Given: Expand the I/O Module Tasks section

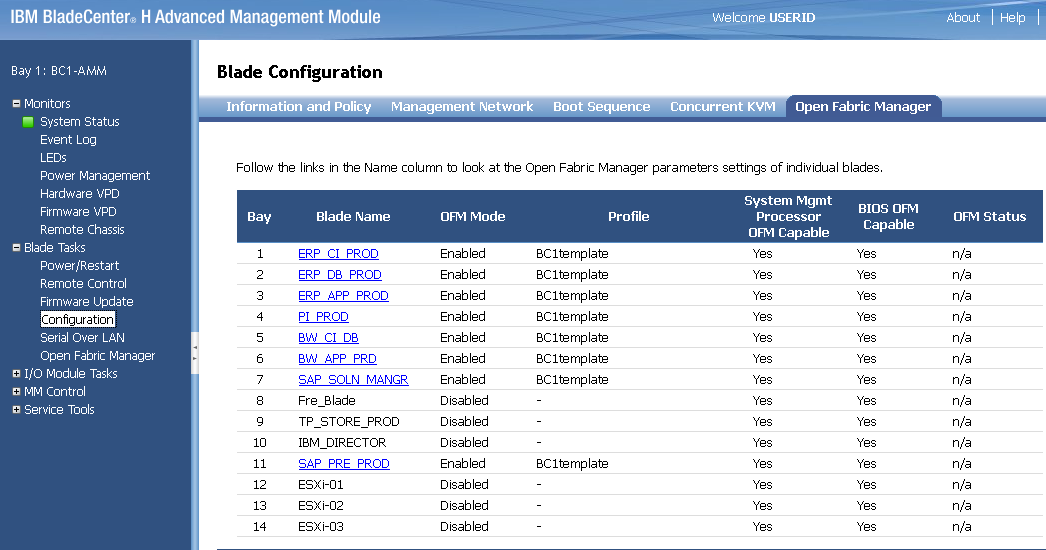Looking at the screenshot, I should tap(16, 374).
